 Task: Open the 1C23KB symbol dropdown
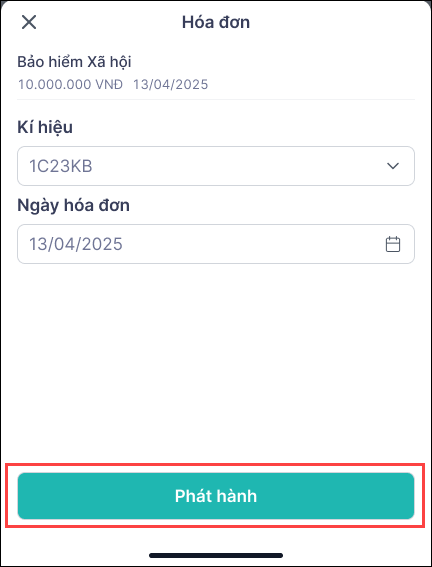pos(216,166)
